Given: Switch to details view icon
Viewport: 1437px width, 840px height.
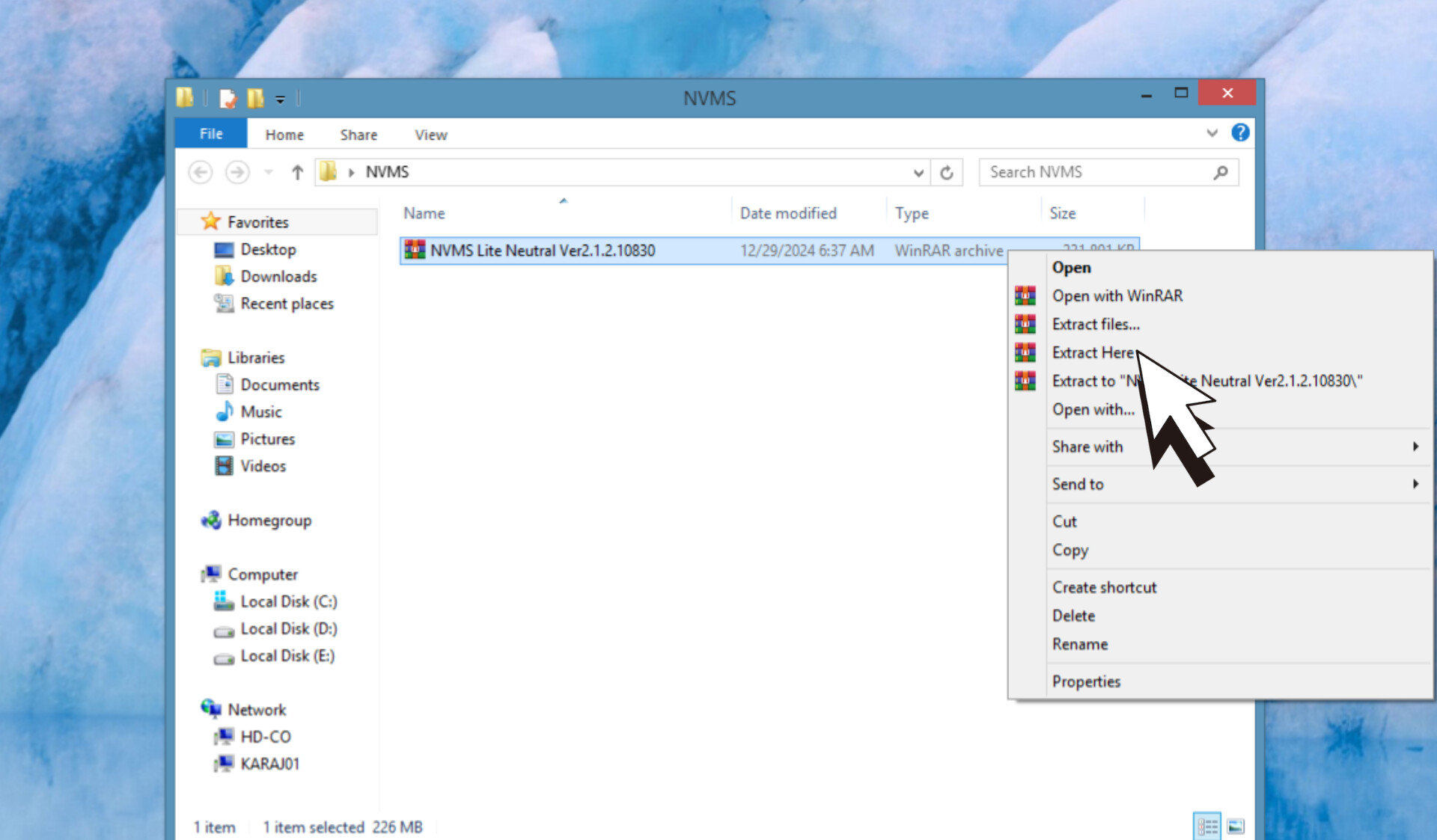Looking at the screenshot, I should coord(1206,826).
